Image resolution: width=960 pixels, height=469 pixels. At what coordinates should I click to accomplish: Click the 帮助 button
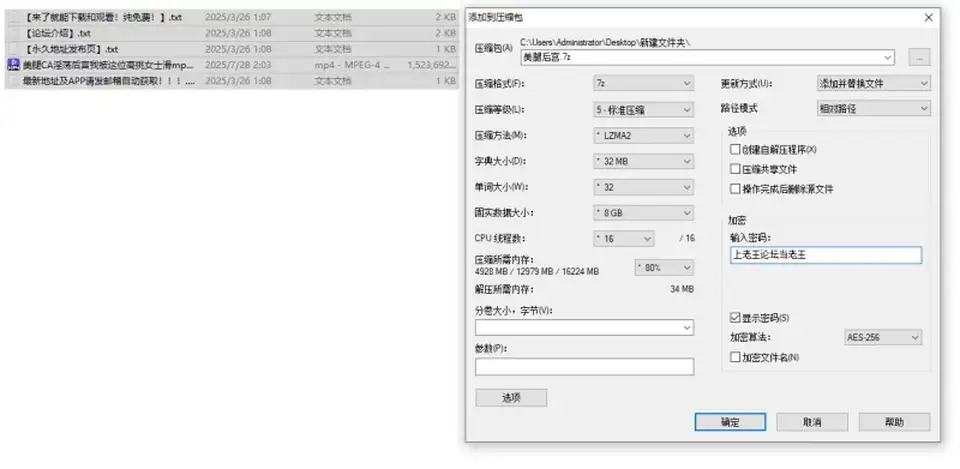tap(894, 422)
